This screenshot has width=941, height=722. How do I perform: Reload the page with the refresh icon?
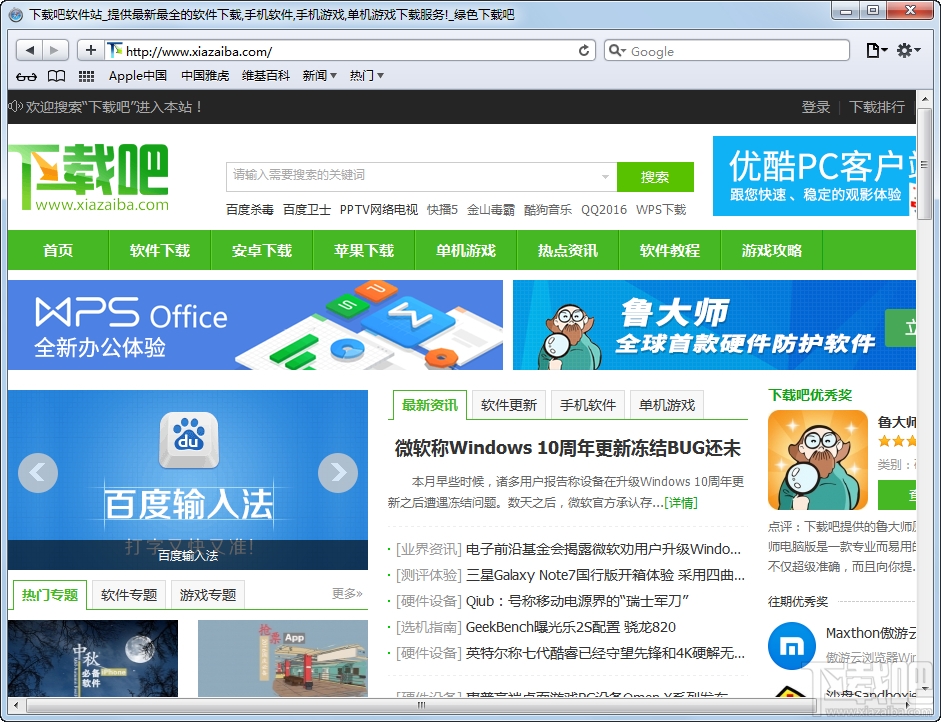click(x=583, y=51)
